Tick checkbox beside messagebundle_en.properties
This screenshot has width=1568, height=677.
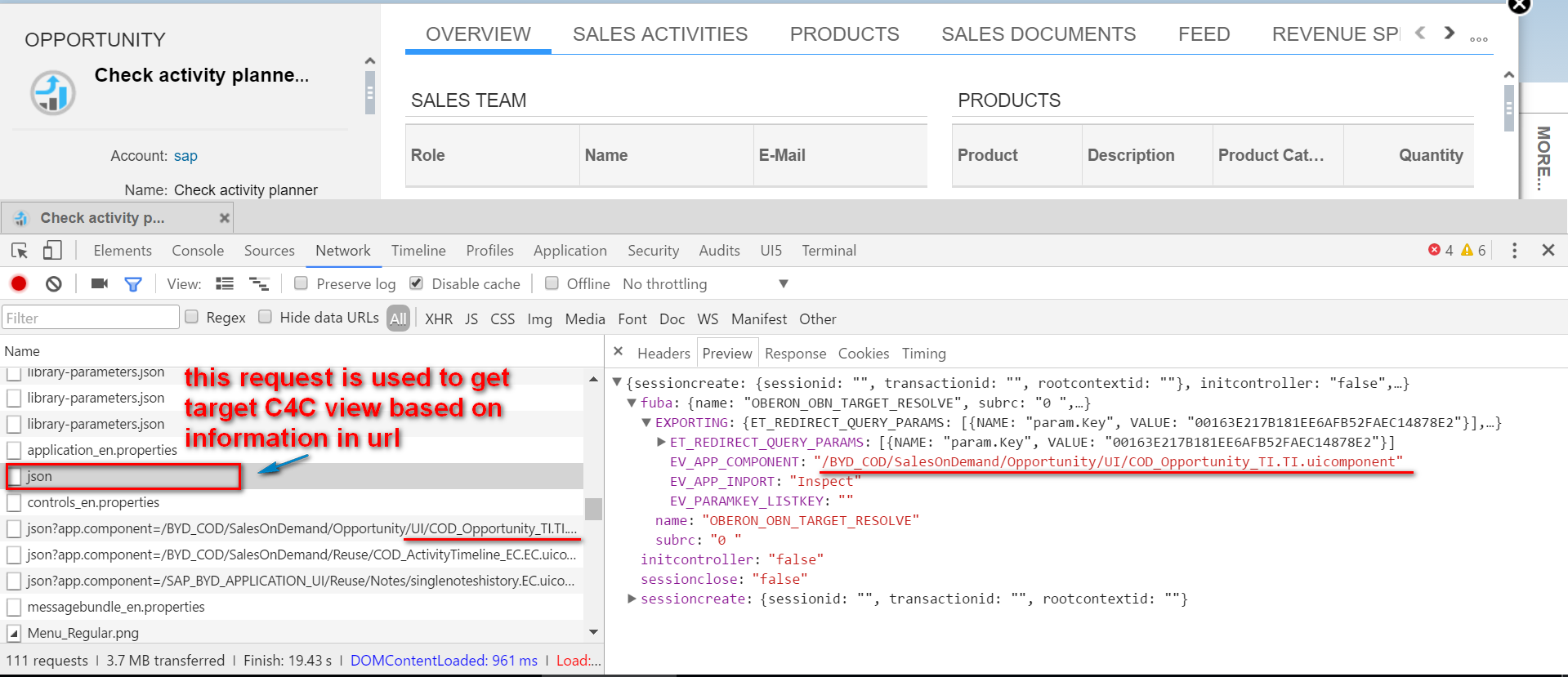pos(14,607)
